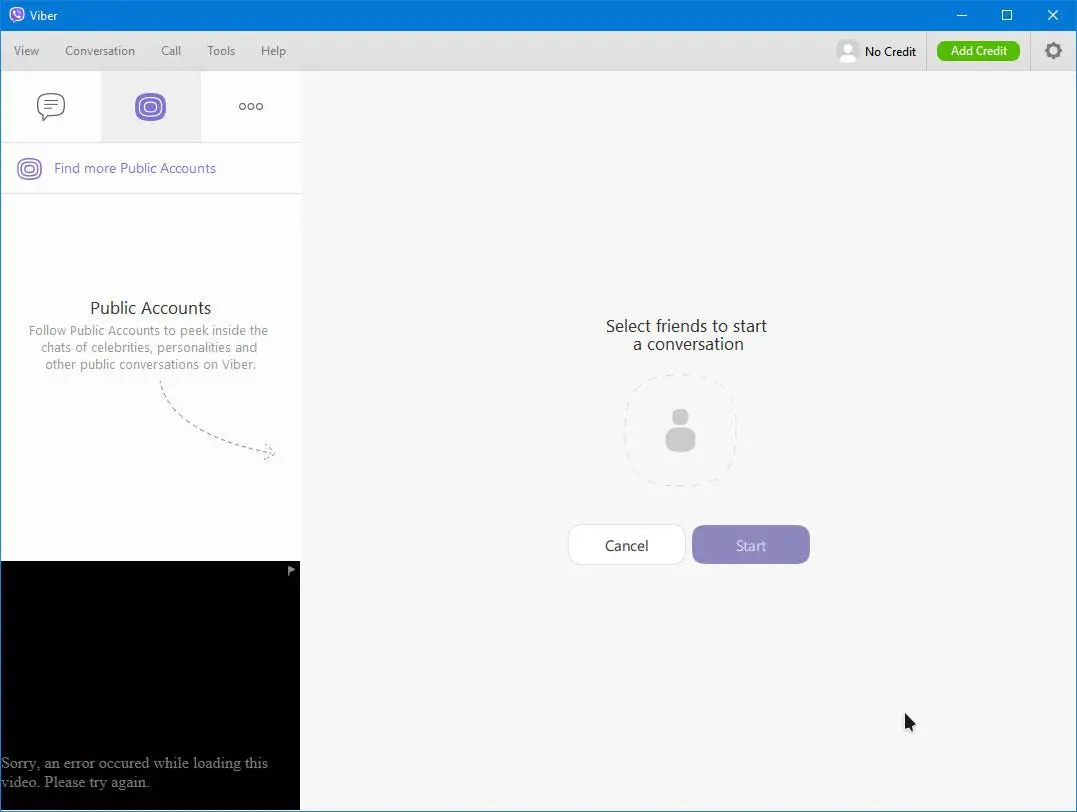This screenshot has height=812, width=1077.
Task: Open the Help menu
Action: (273, 51)
